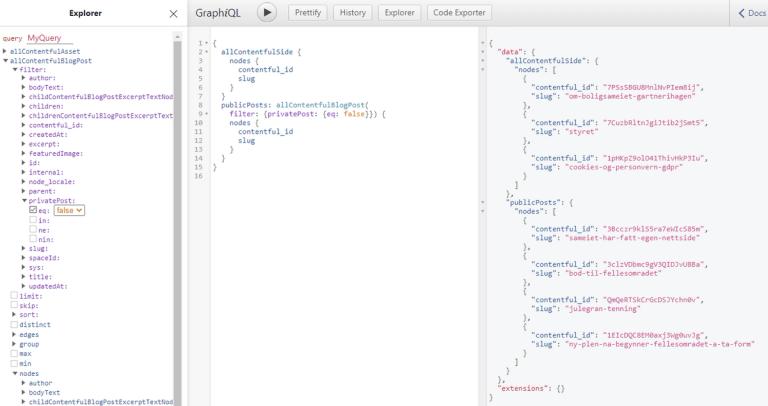Click the Explorer panel scrollbar
The height and width of the screenshot is (406, 768).
177,223
